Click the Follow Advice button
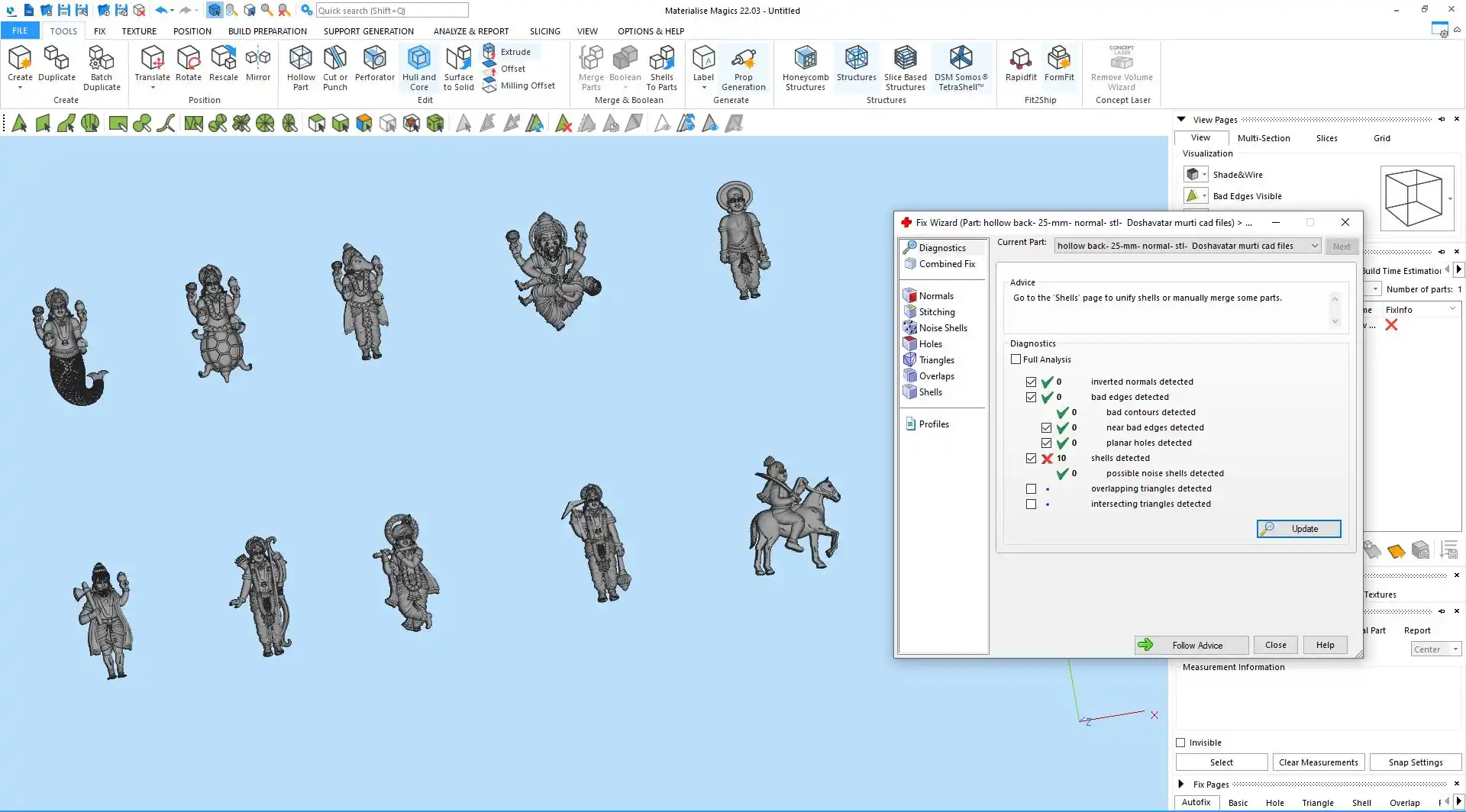This screenshot has width=1466, height=812. [x=1191, y=645]
